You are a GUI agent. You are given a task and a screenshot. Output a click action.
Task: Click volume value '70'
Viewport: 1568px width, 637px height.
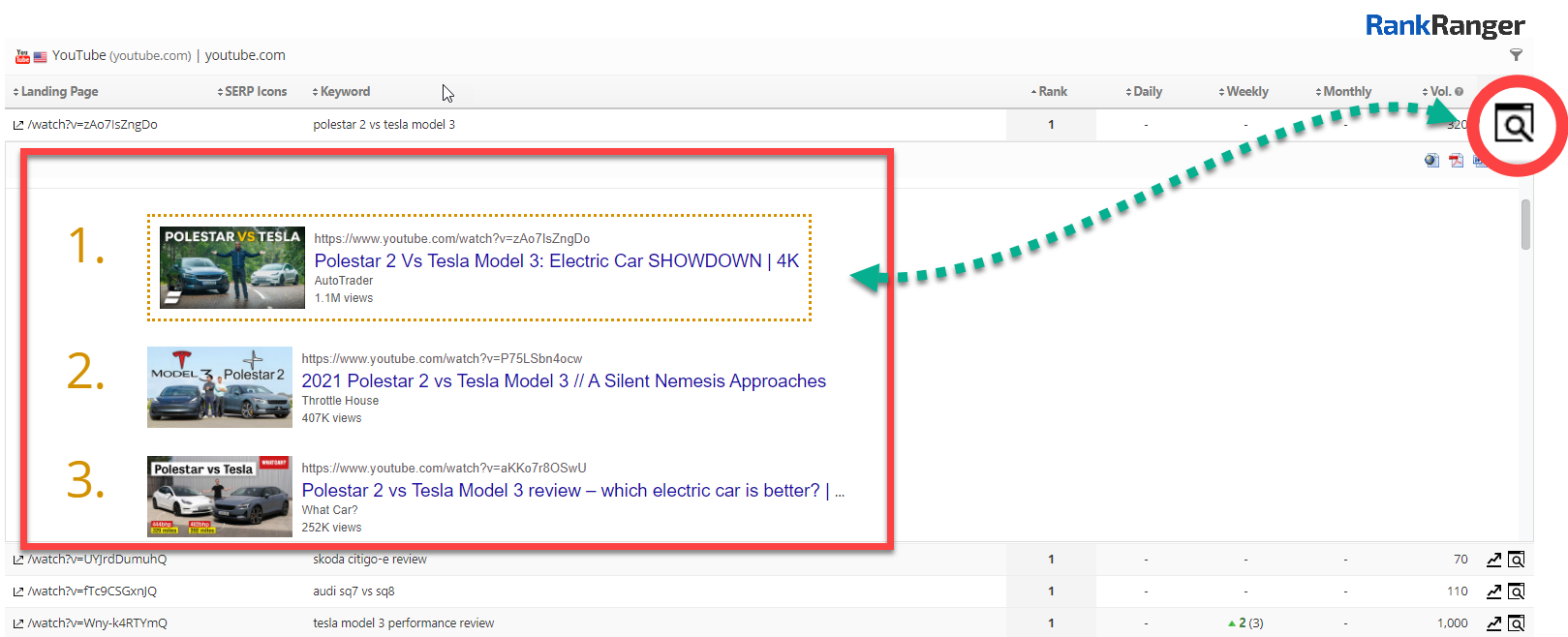click(1460, 560)
